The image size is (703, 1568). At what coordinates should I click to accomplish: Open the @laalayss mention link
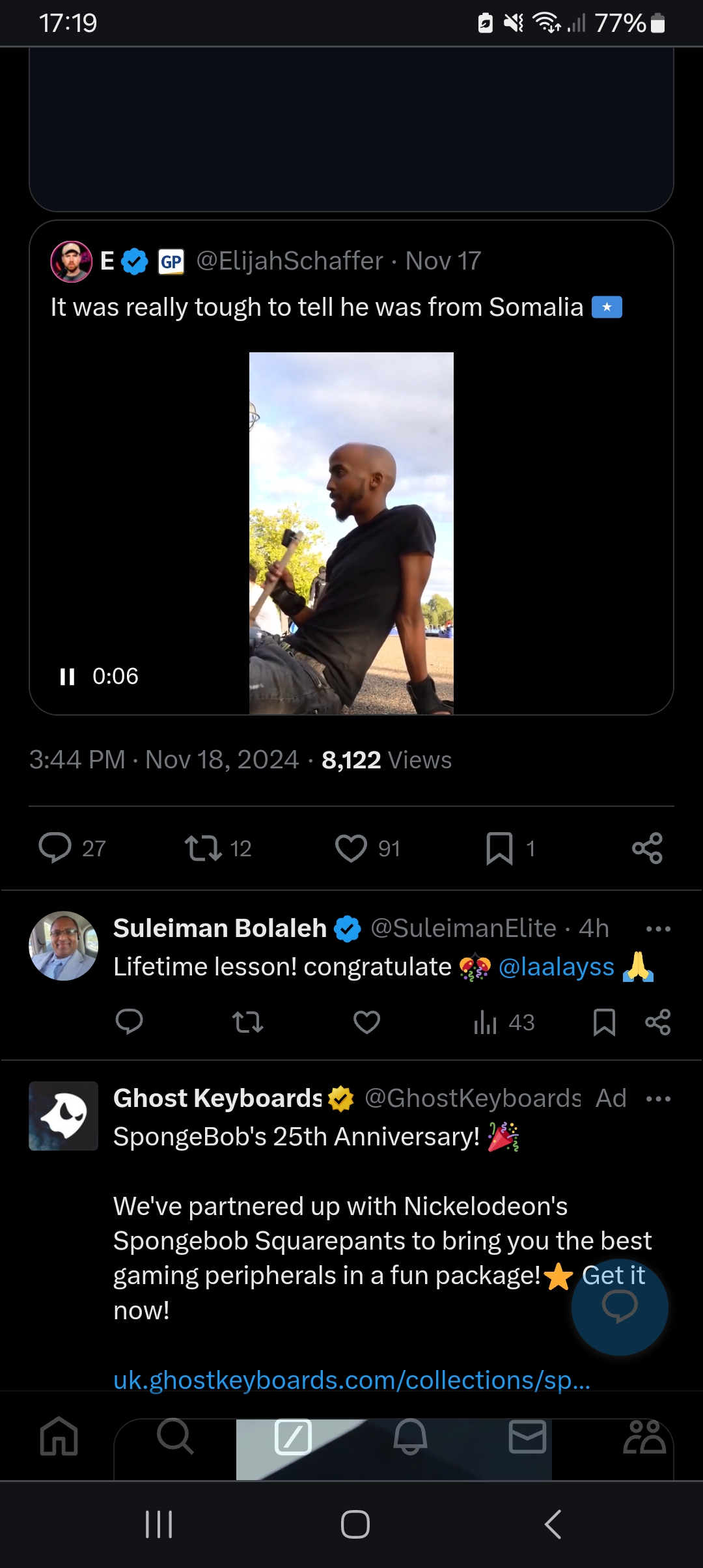[x=556, y=967]
